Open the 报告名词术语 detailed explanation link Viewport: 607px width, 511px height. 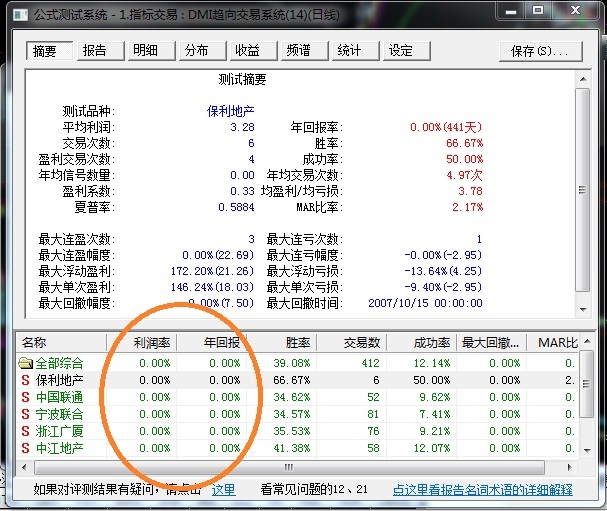tap(482, 490)
